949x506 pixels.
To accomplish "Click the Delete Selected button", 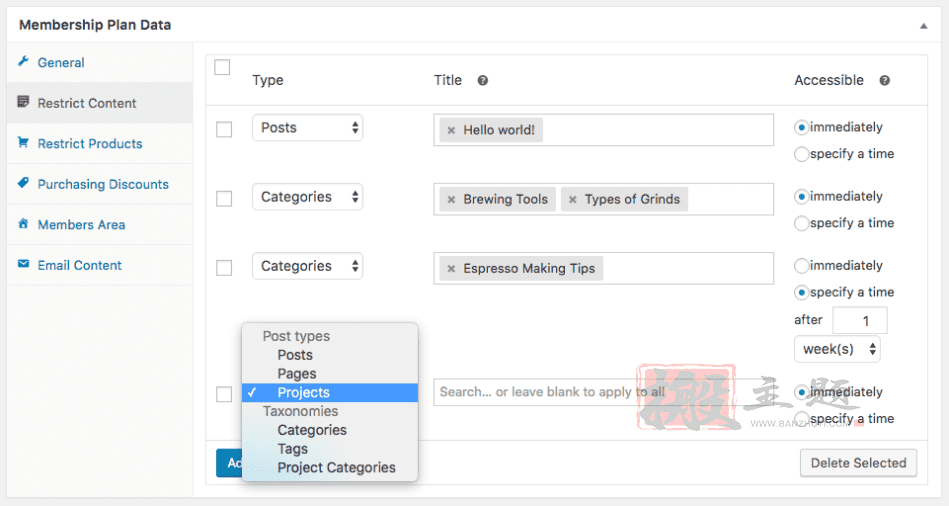I will 858,463.
